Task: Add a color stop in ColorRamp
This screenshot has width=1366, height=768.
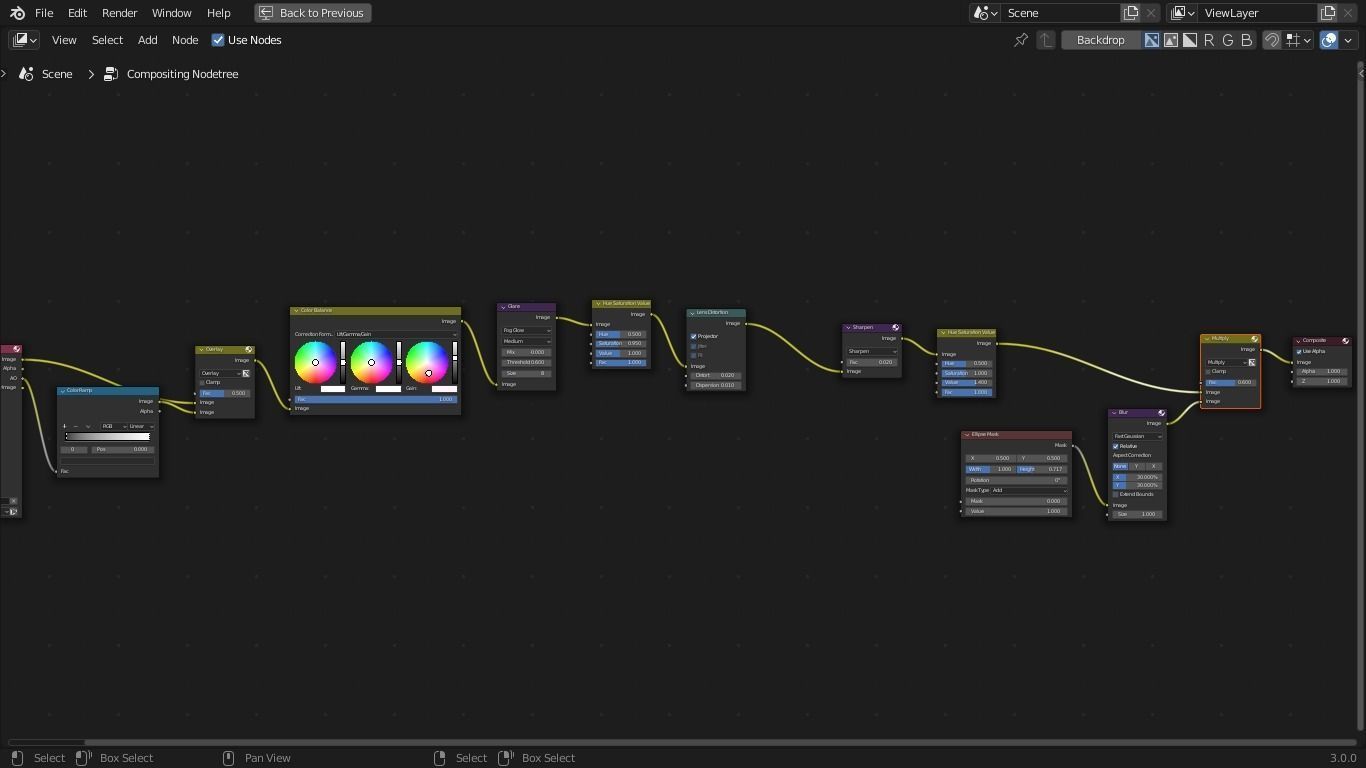Action: coord(65,426)
